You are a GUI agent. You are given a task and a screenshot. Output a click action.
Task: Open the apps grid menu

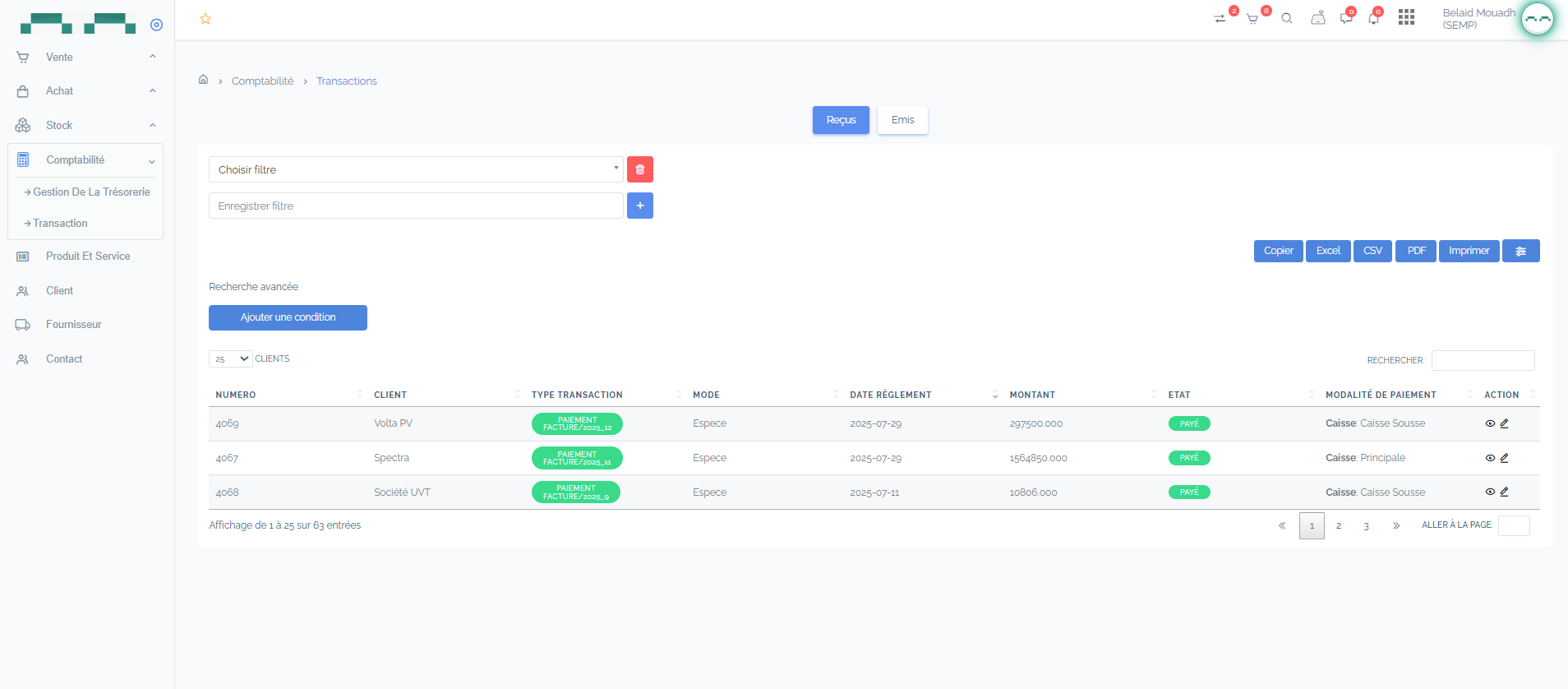1406,17
